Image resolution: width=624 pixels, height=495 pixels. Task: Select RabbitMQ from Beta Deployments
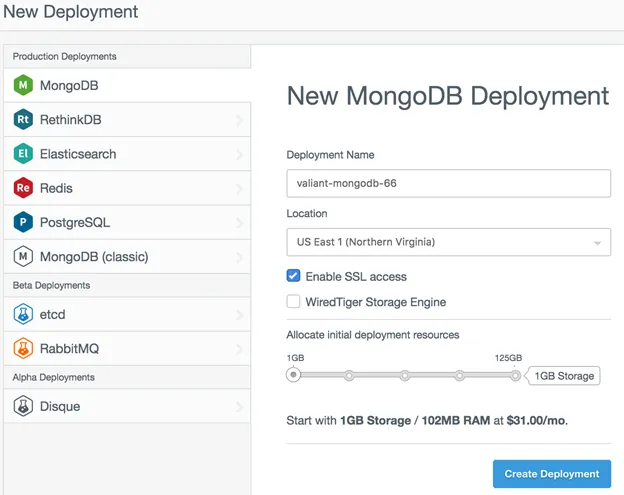tap(69, 348)
